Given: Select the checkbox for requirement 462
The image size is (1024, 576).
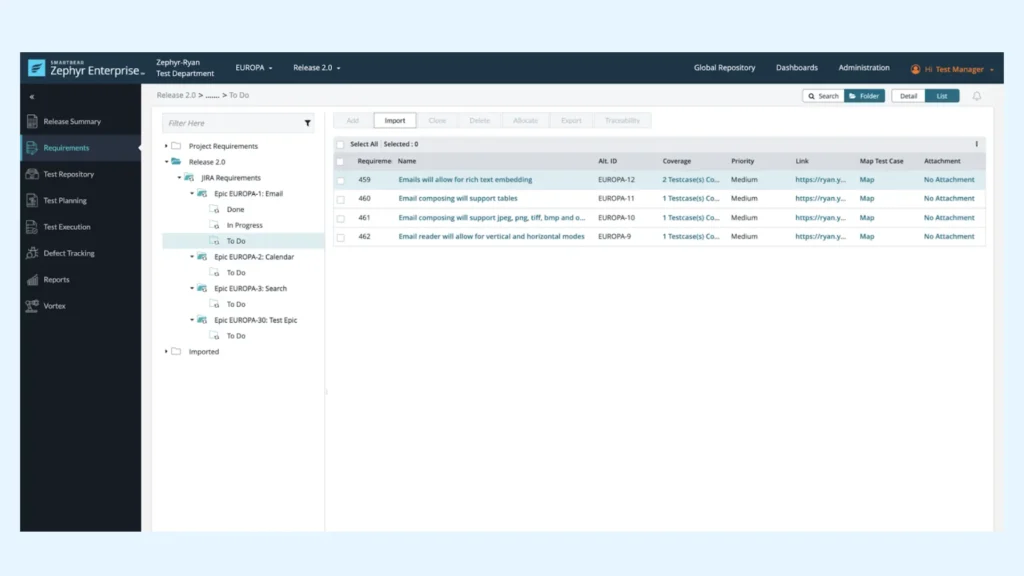Looking at the screenshot, I should coord(340,237).
